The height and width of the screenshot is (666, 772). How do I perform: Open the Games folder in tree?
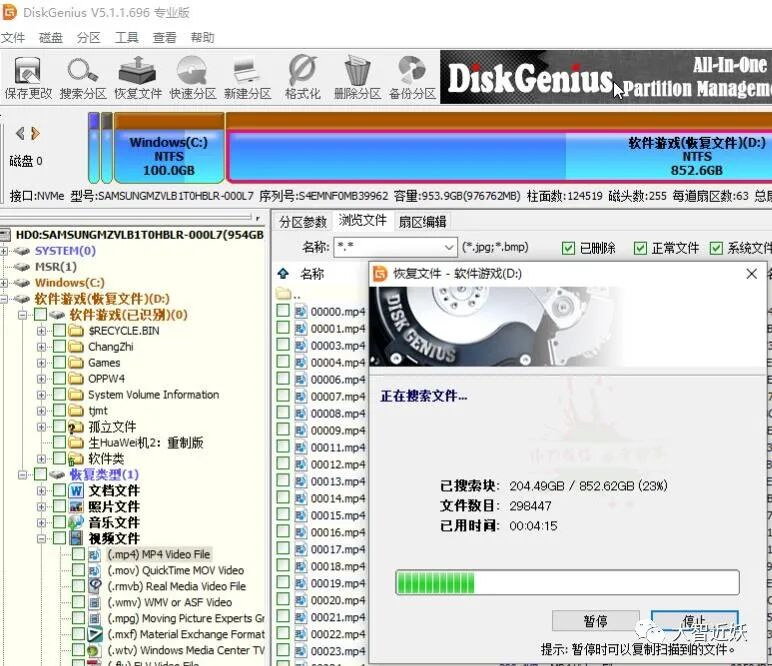(x=104, y=363)
